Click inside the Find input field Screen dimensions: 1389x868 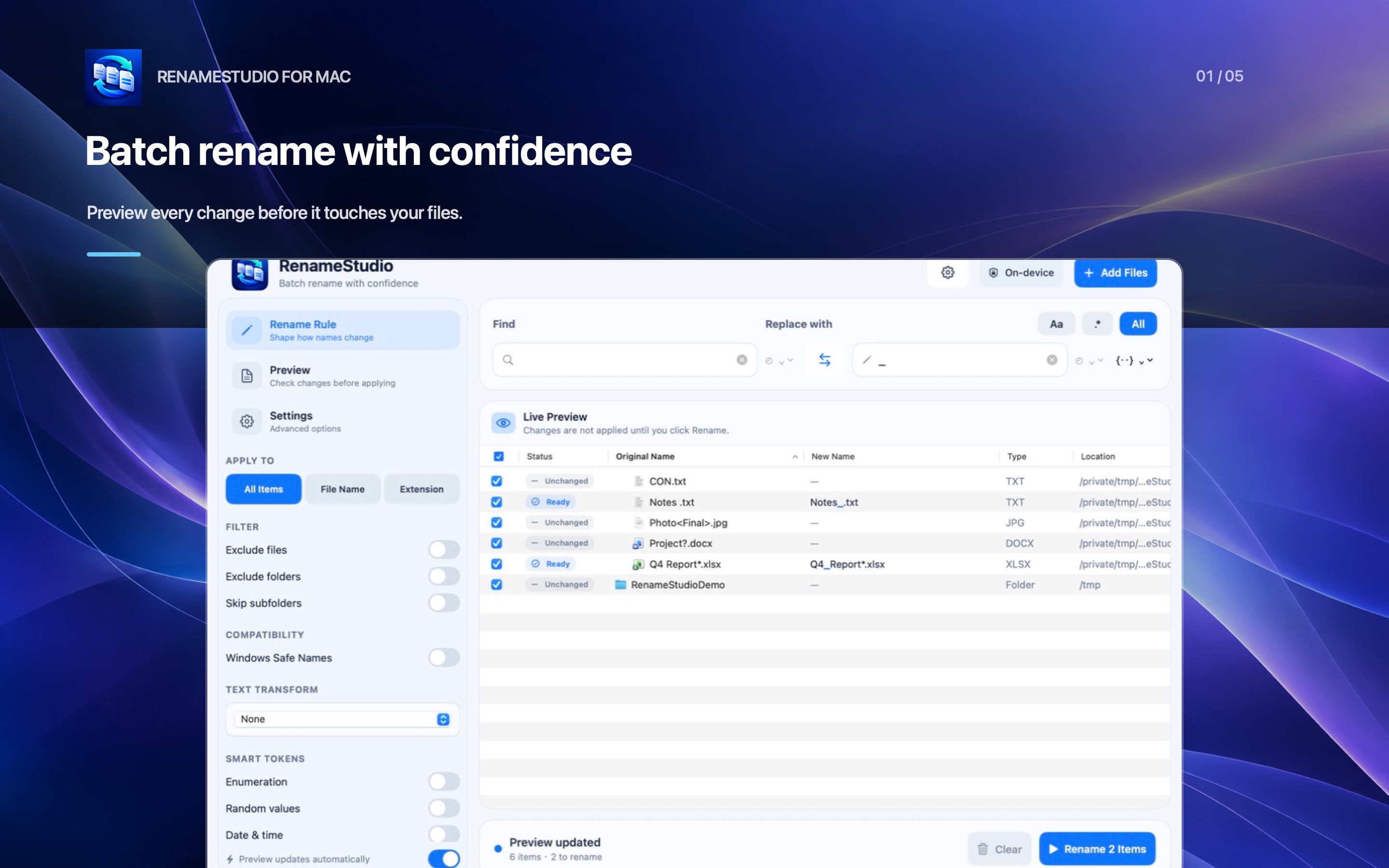pos(625,360)
